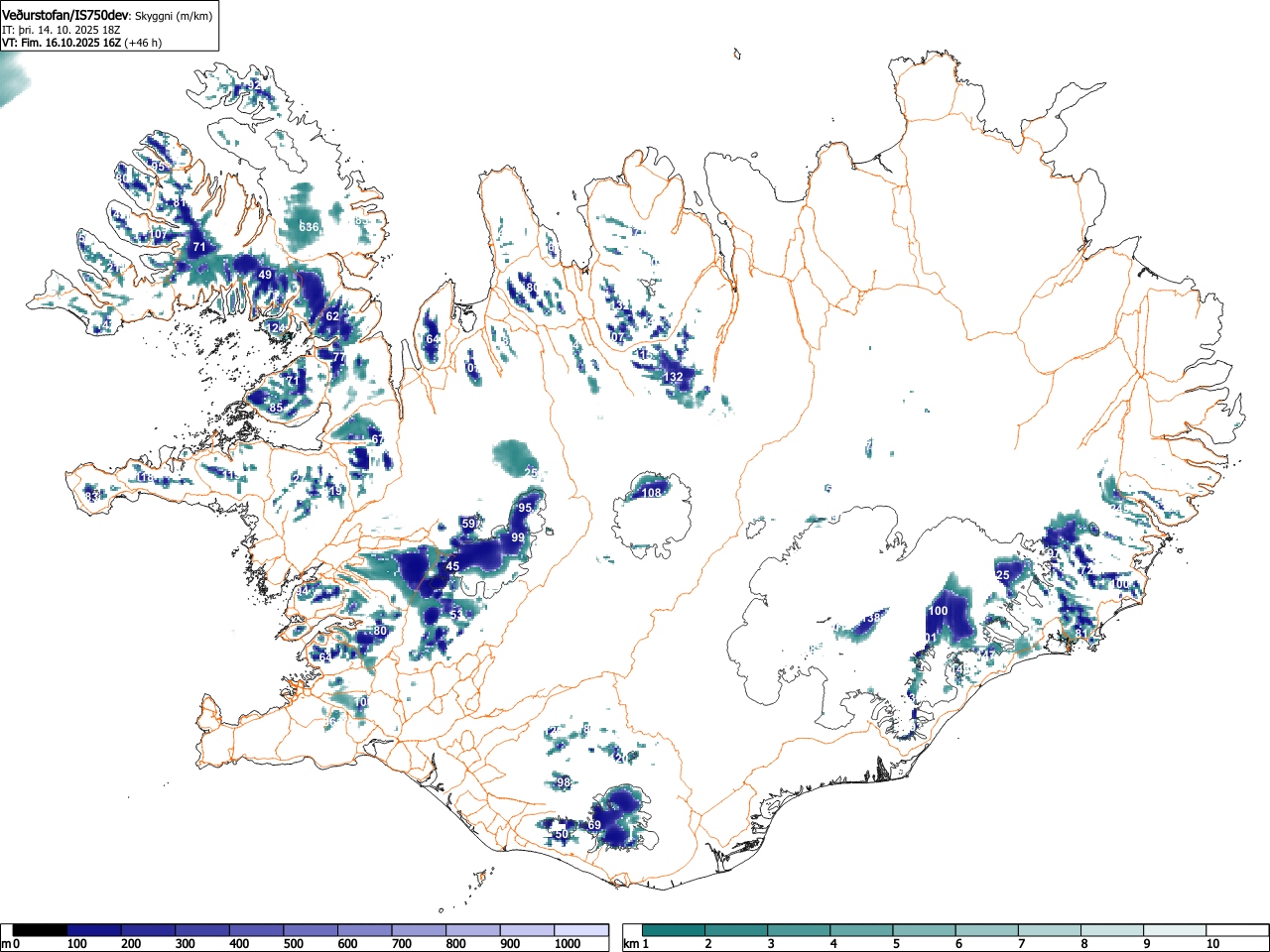Click the white 10 km legend segment
The height and width of the screenshot is (952, 1270).
1238,930
